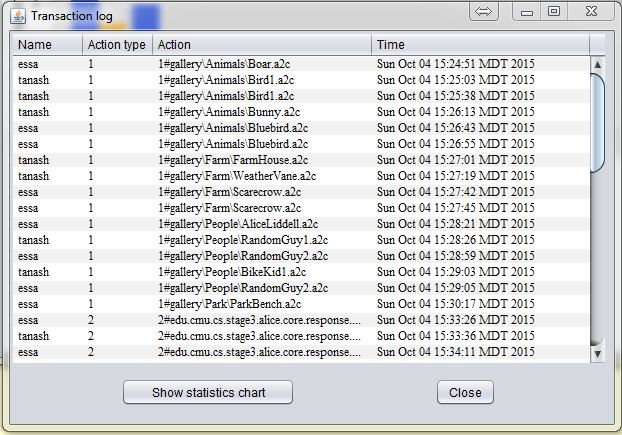Viewport: 622px width, 435px height.
Task: Close the window with the X button
Action: pos(591,11)
